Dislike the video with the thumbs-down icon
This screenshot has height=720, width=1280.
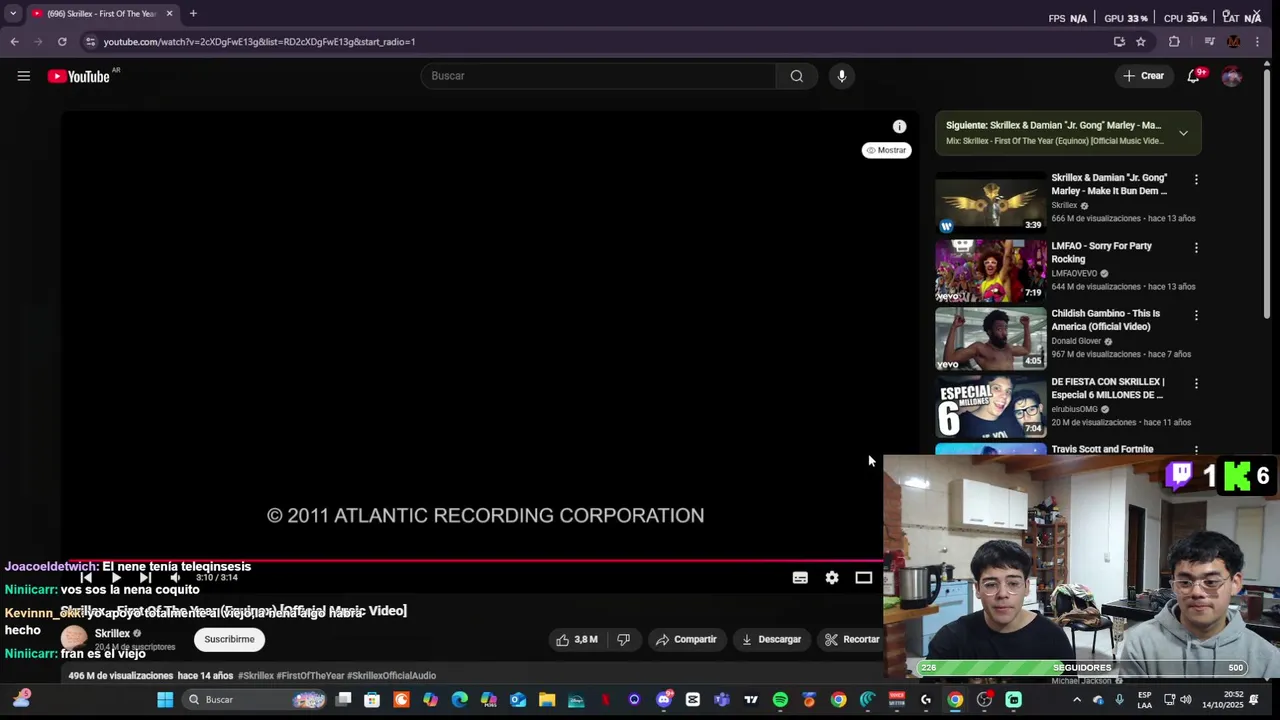click(623, 639)
